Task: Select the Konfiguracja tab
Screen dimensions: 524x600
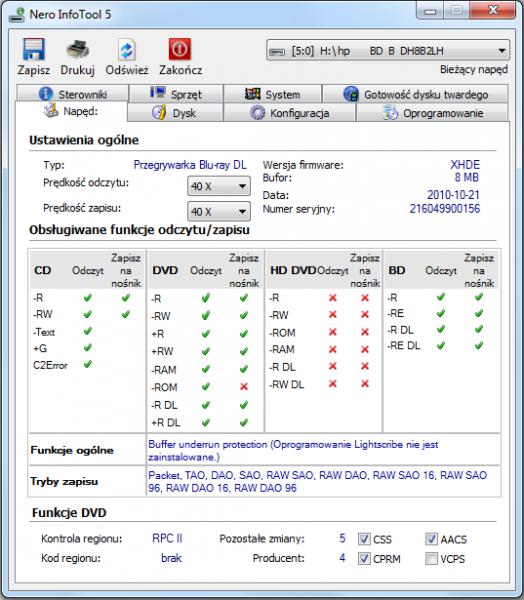Action: click(x=290, y=113)
